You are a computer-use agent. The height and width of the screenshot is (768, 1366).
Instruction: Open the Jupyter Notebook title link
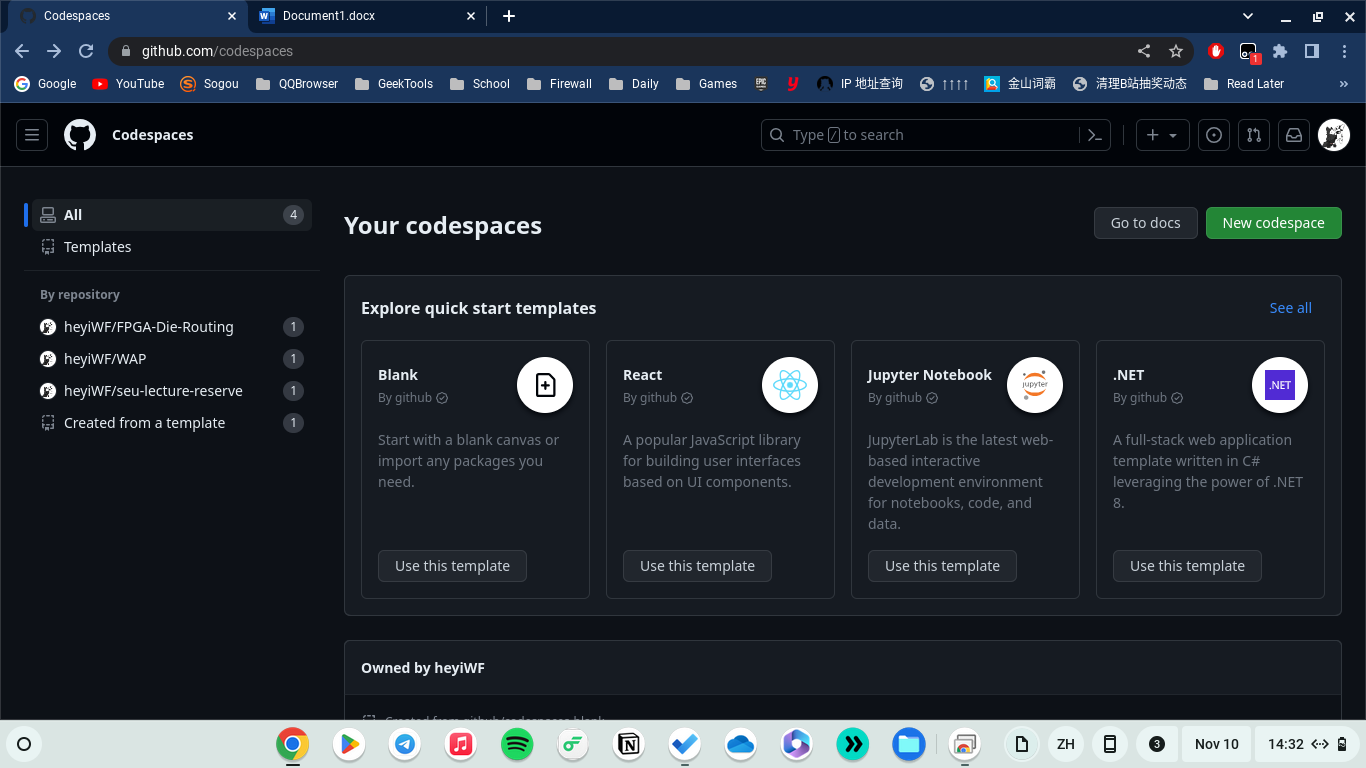[x=930, y=375]
